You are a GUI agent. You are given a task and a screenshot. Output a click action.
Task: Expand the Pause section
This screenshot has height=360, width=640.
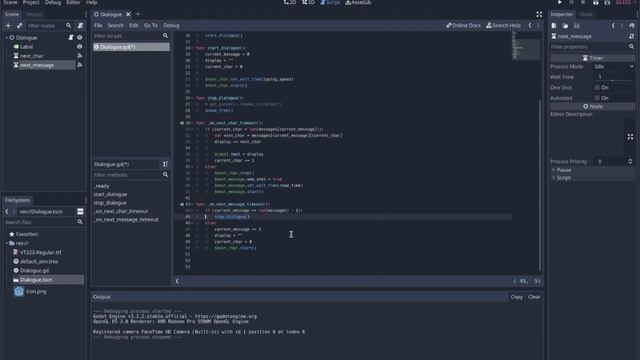pyautogui.click(x=553, y=170)
